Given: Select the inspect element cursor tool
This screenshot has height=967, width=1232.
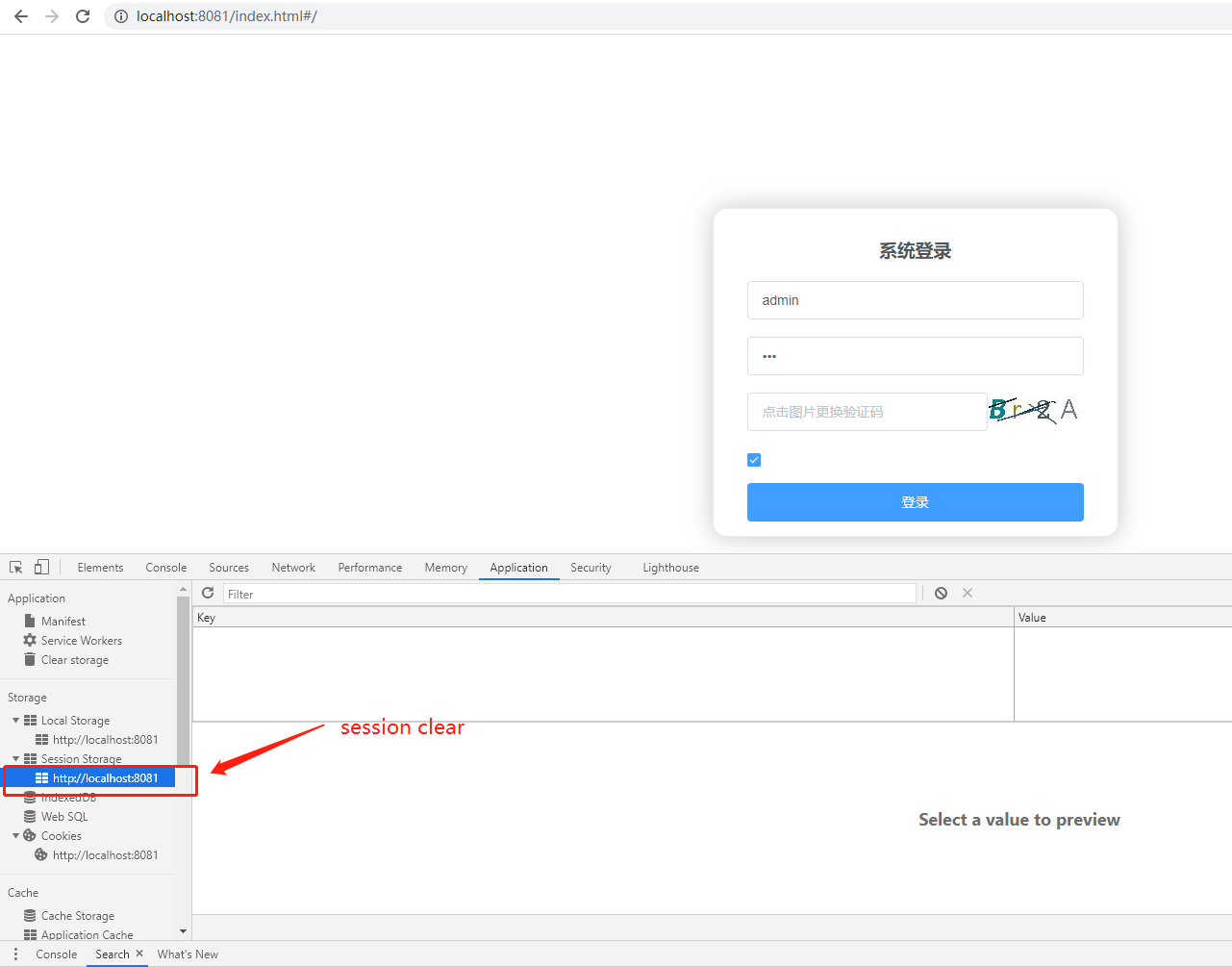Looking at the screenshot, I should 14,567.
